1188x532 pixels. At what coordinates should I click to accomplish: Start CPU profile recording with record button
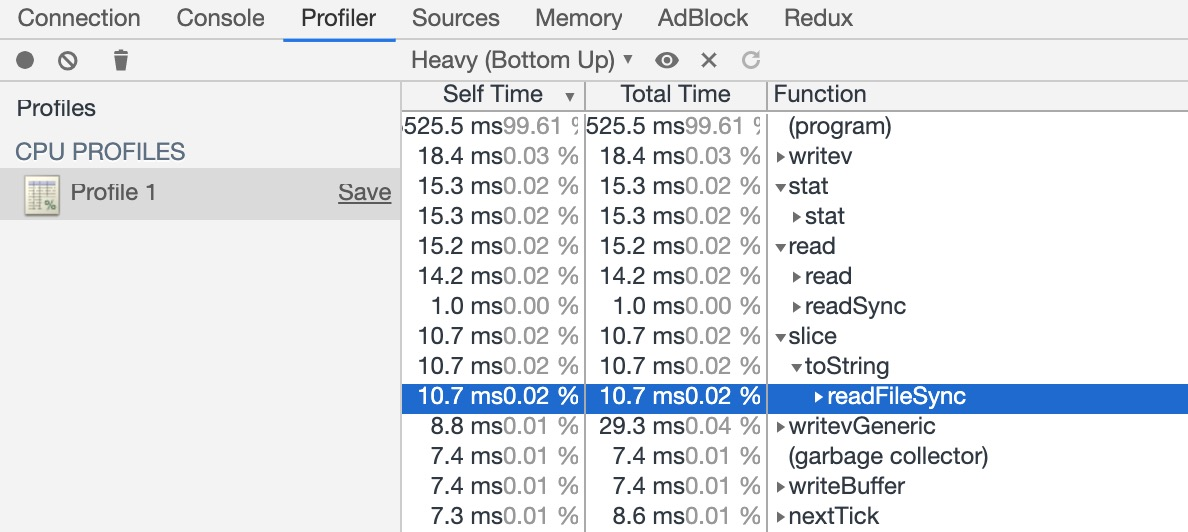pyautogui.click(x=25, y=61)
